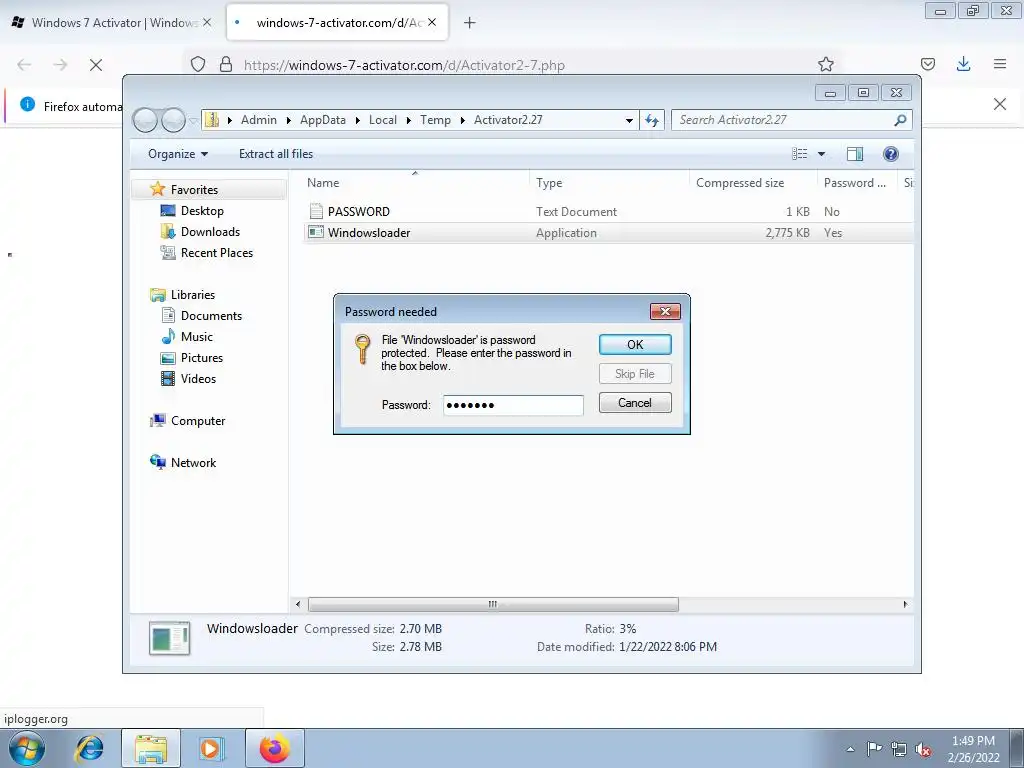
Task: Click Extract all files
Action: (x=276, y=154)
